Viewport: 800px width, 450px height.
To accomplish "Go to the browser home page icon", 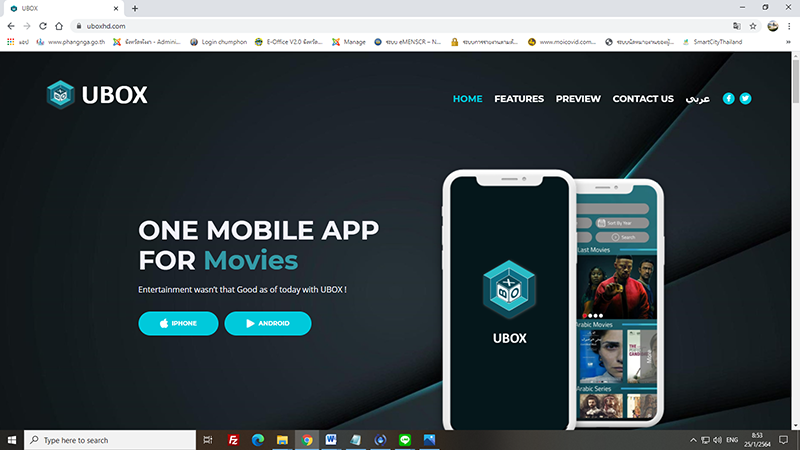I will pyautogui.click(x=59, y=26).
